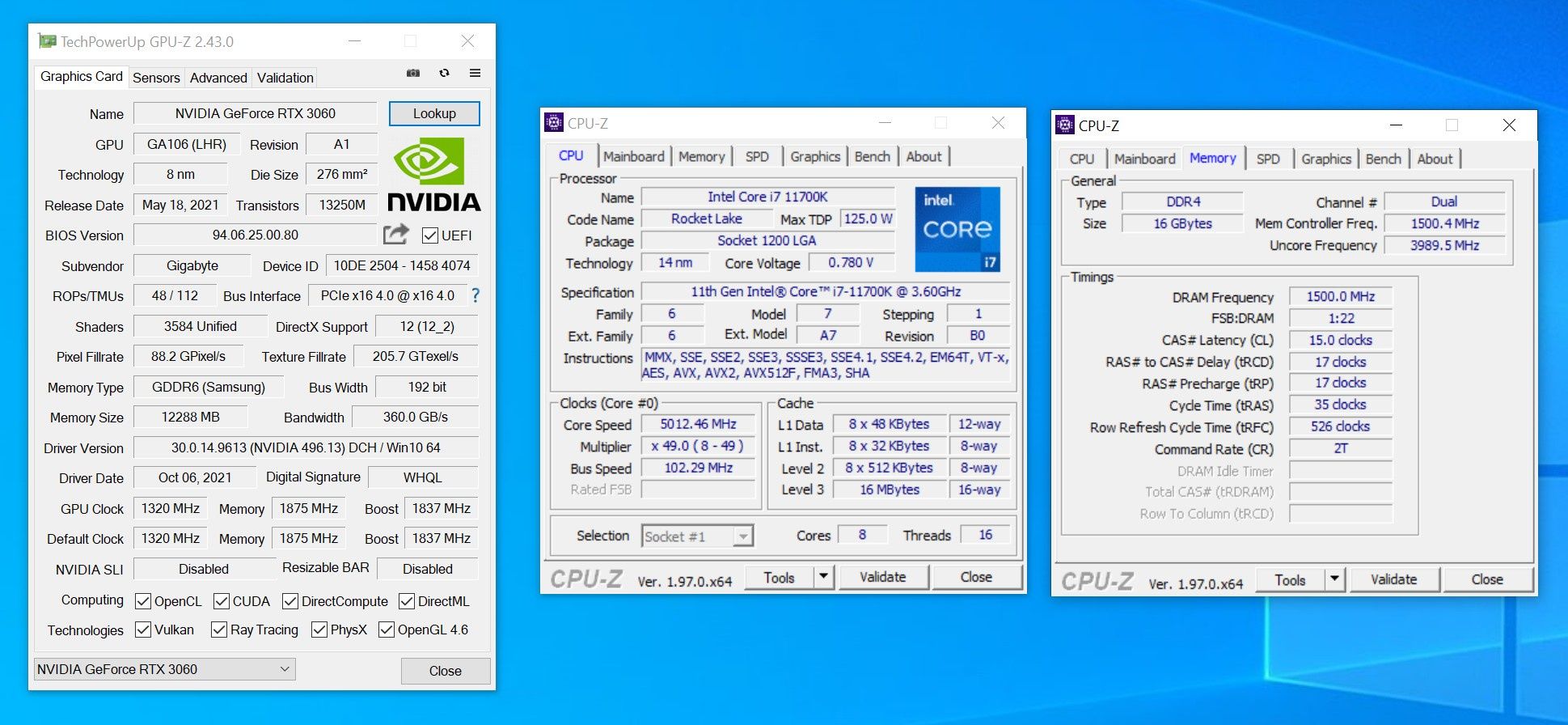
Task: Click Validate in CPU-Z memory window
Action: point(1394,579)
